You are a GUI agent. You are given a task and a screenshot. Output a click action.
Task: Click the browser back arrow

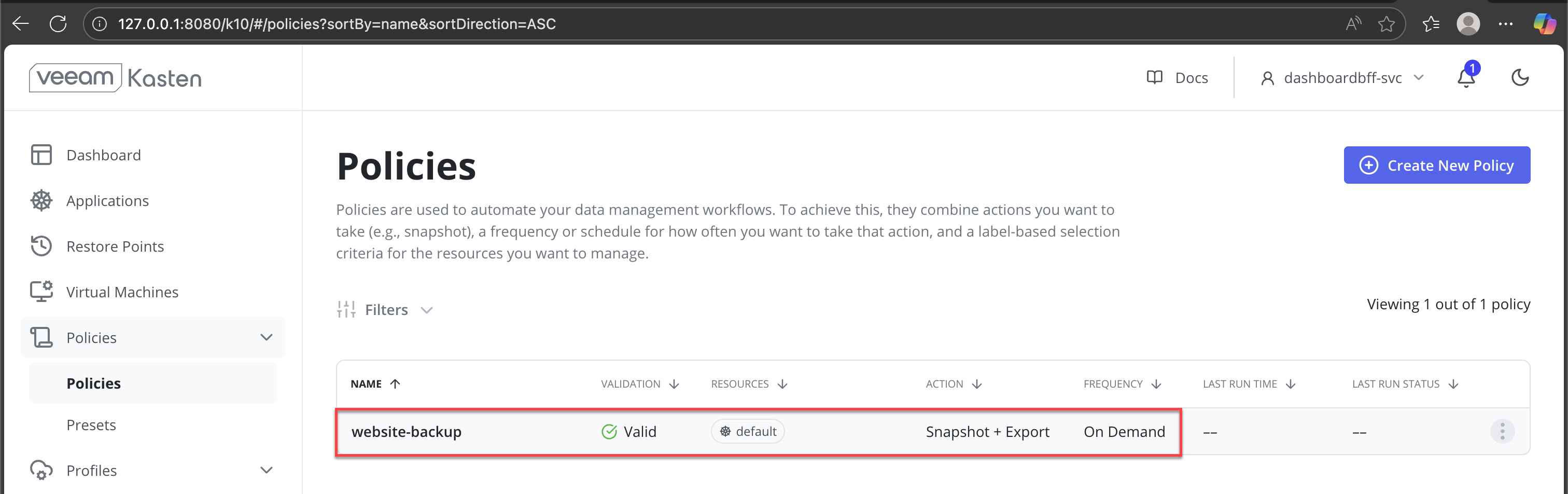click(x=21, y=24)
